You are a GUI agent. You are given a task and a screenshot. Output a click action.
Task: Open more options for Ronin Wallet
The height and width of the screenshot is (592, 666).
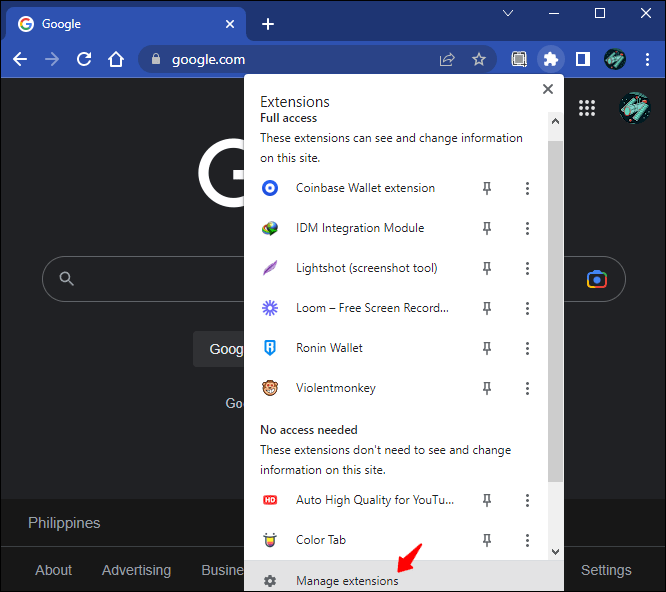coord(527,348)
